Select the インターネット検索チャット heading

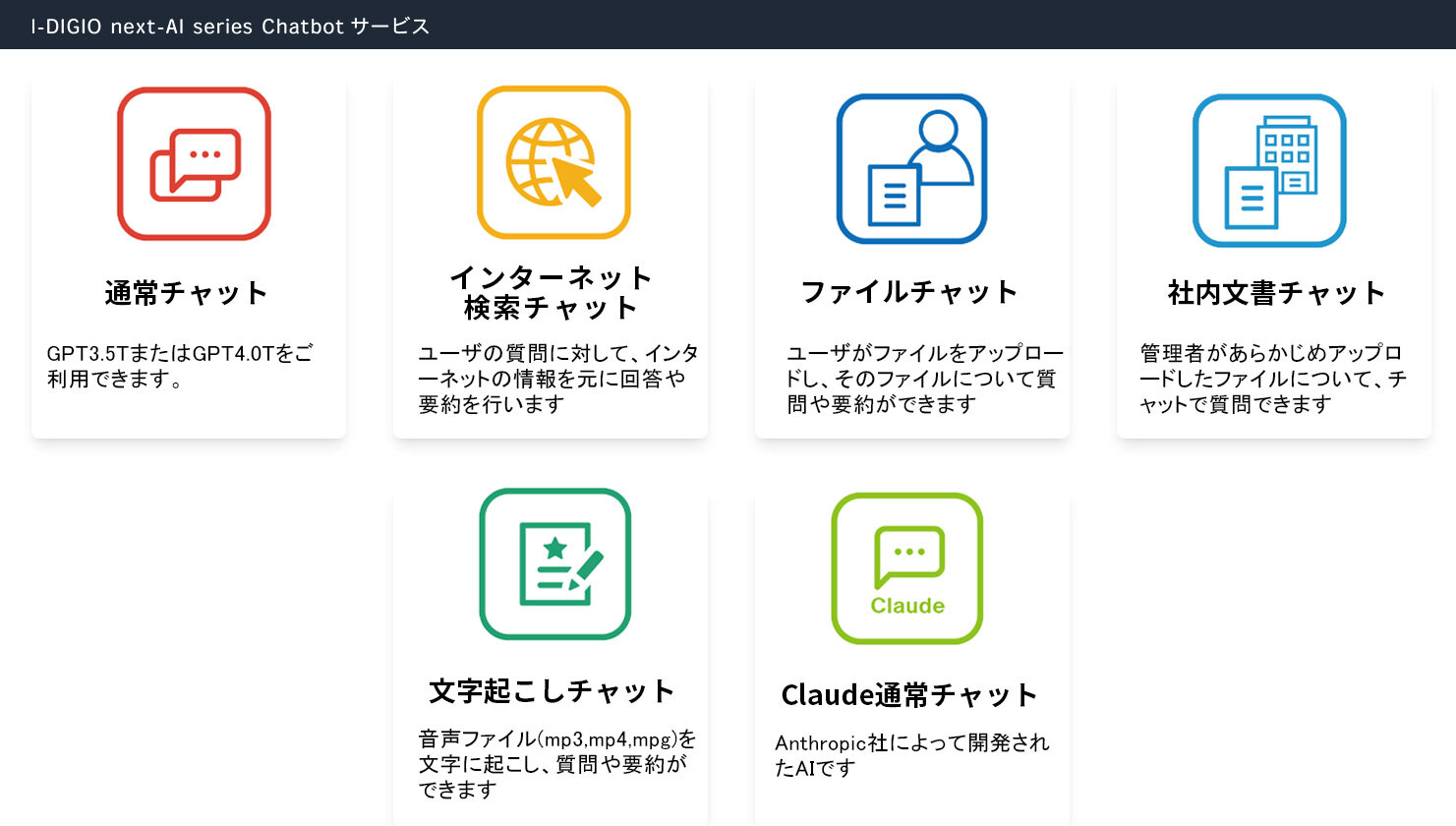click(551, 292)
